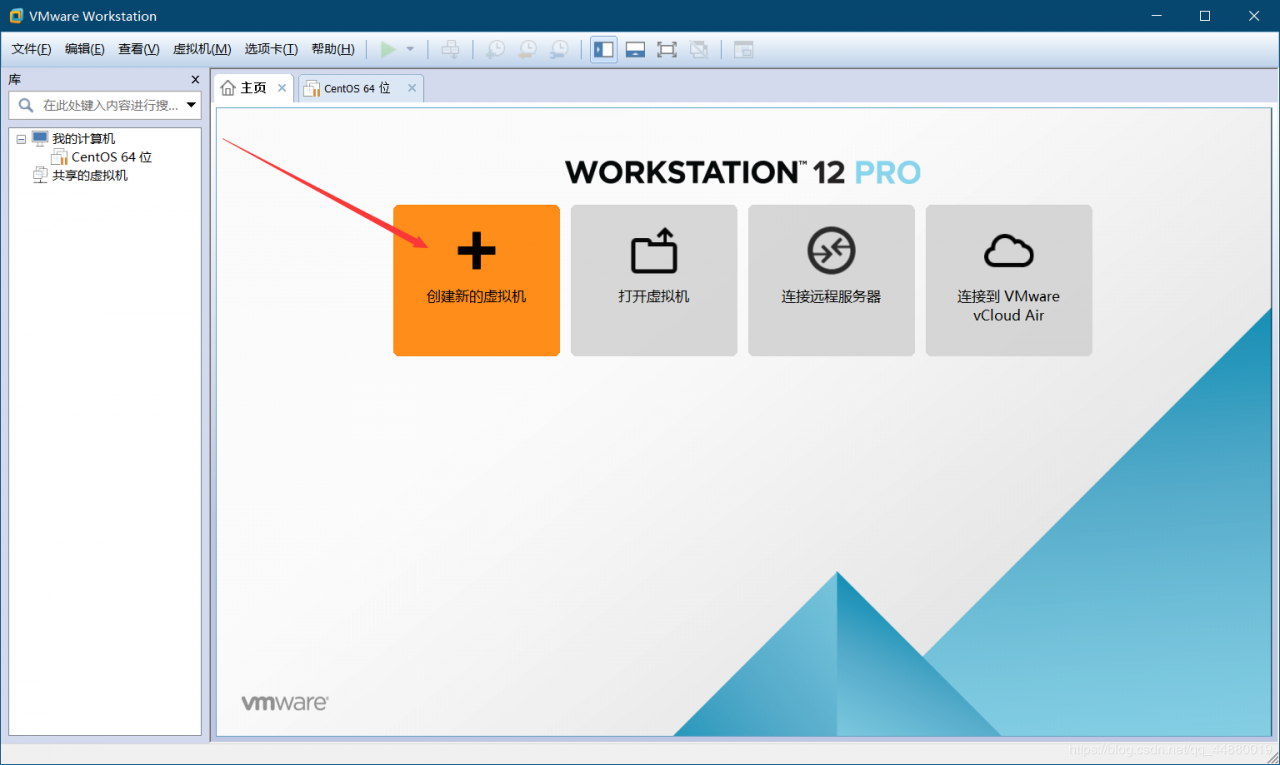
Task: Open the power options dropdown arrow
Action: click(x=410, y=49)
